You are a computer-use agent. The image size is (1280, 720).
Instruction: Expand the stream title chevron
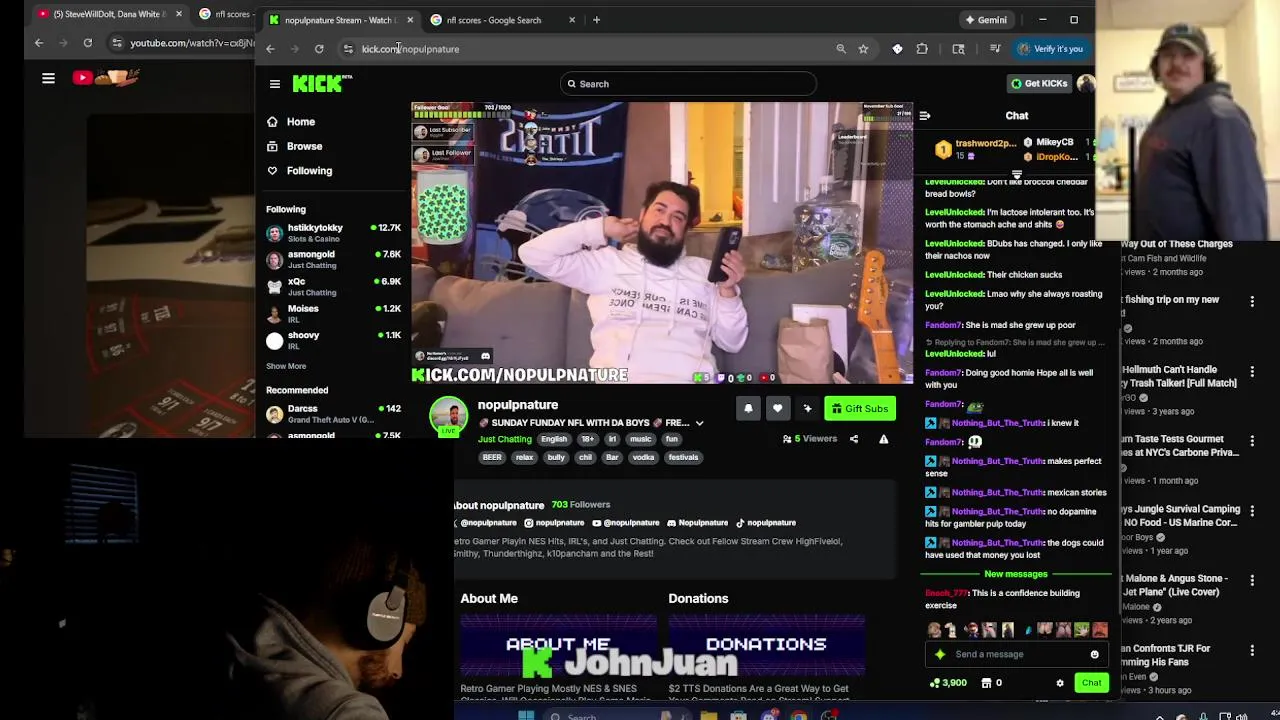(699, 423)
